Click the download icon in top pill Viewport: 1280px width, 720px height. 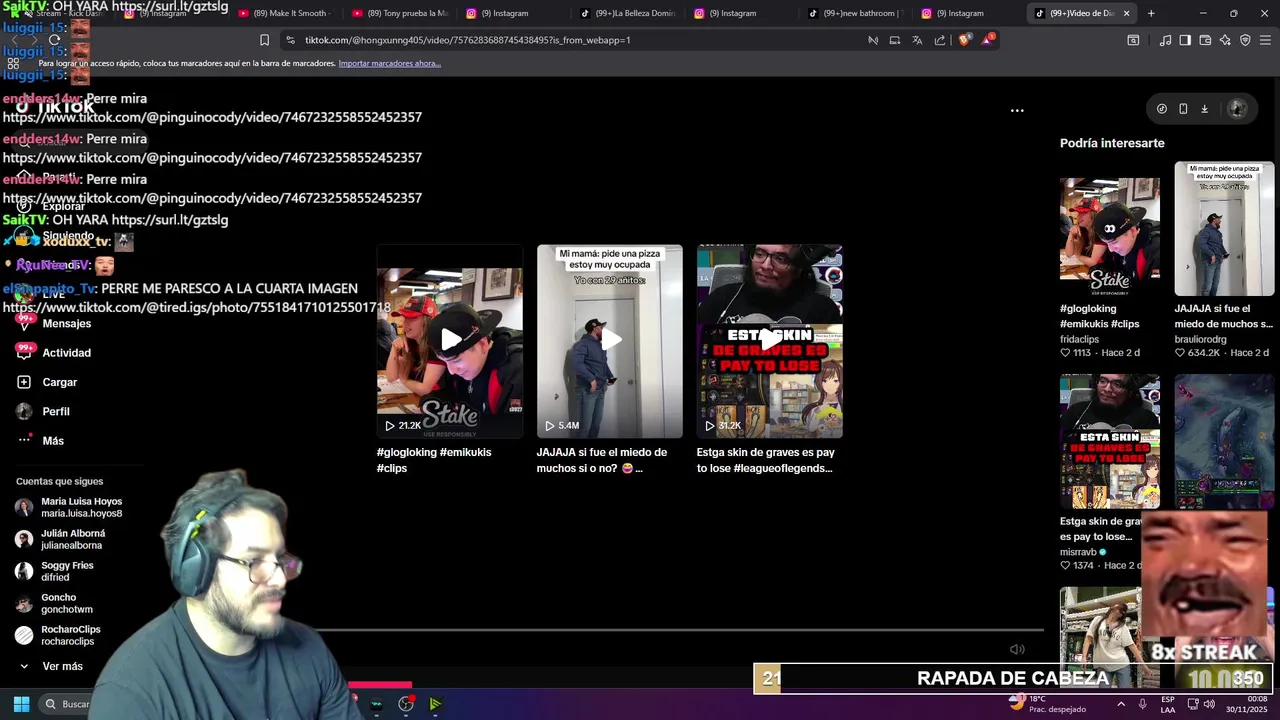tap(1204, 109)
